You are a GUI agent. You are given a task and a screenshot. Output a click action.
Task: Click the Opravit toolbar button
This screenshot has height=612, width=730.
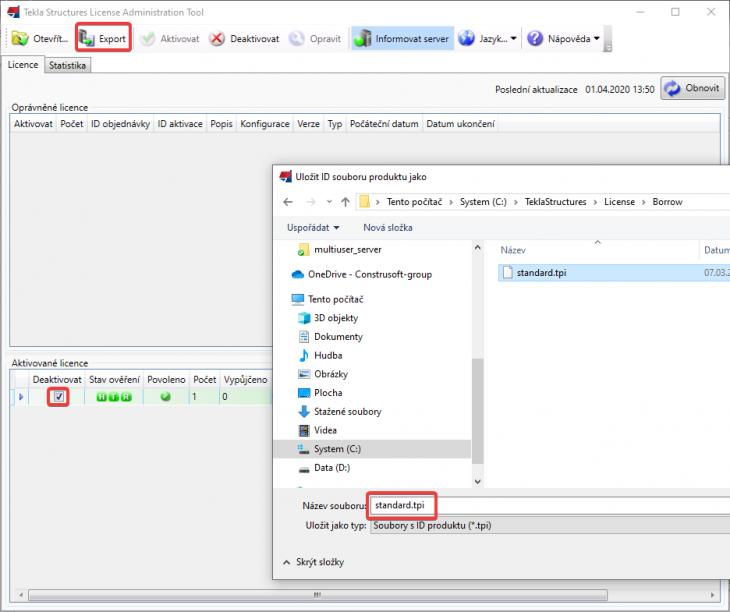click(x=315, y=39)
